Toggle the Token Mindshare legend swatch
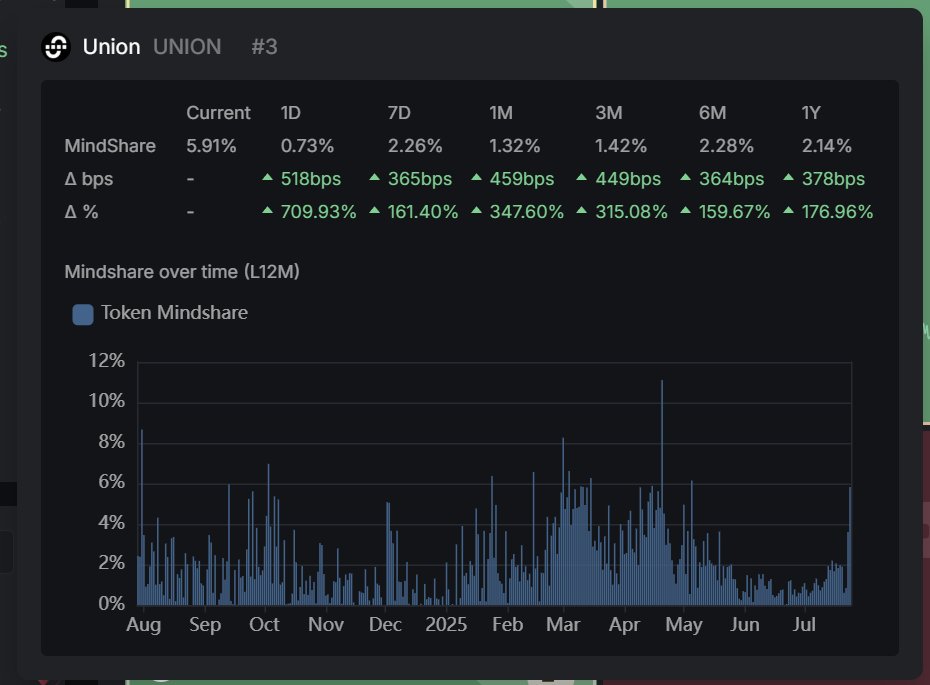Image resolution: width=930 pixels, height=685 pixels. [82, 314]
